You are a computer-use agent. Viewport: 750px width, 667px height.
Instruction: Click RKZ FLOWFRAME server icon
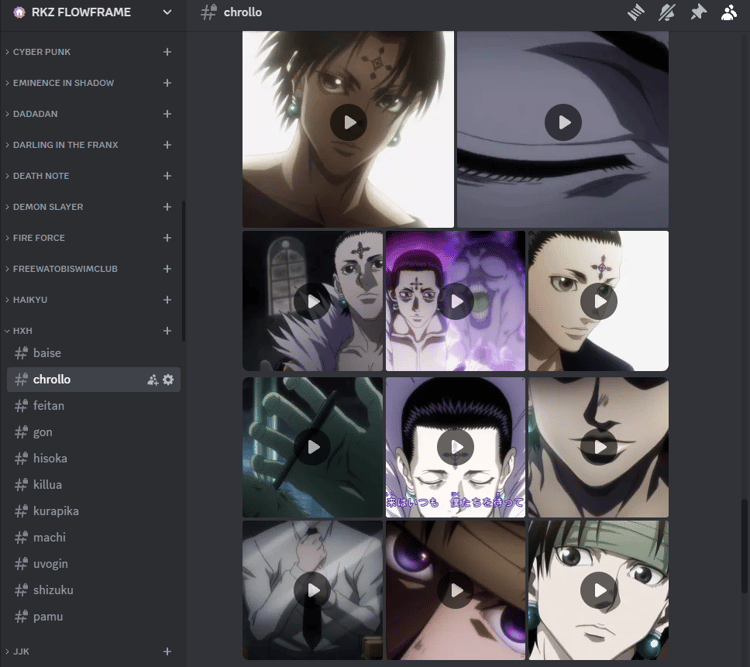[19, 12]
